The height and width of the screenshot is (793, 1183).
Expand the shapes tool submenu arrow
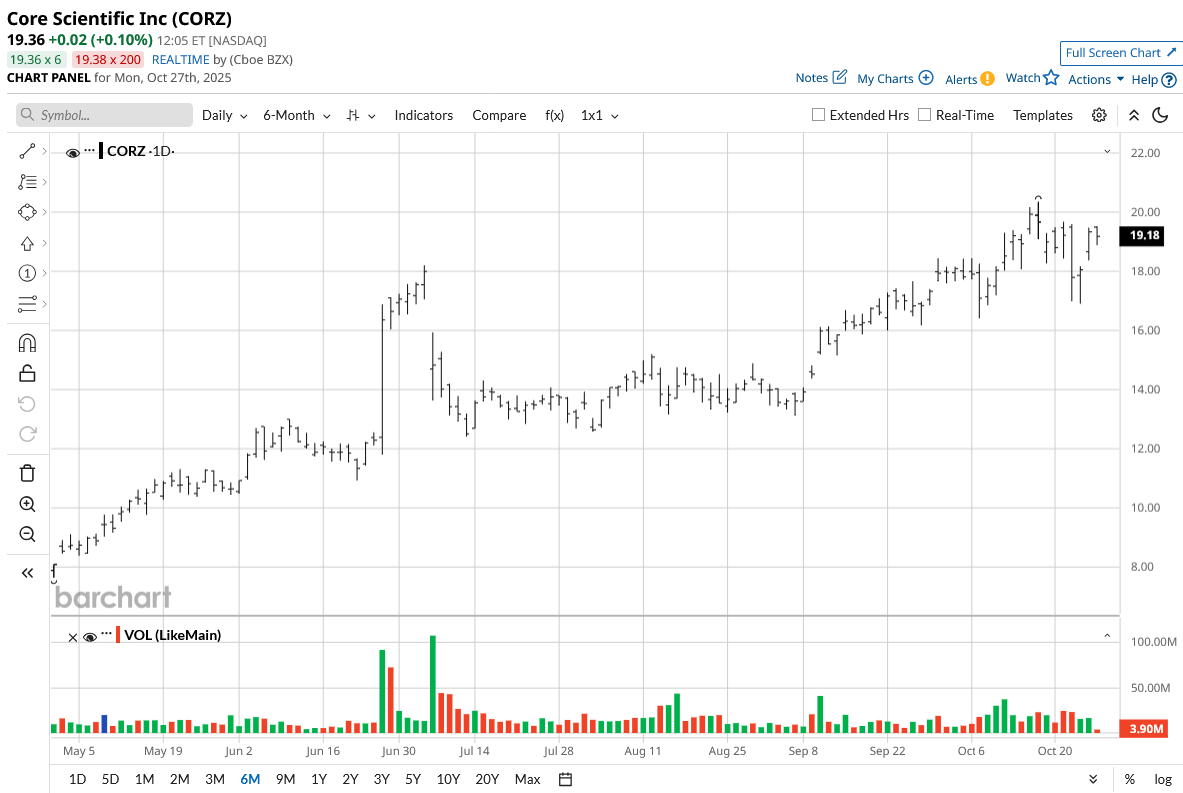tap(45, 212)
